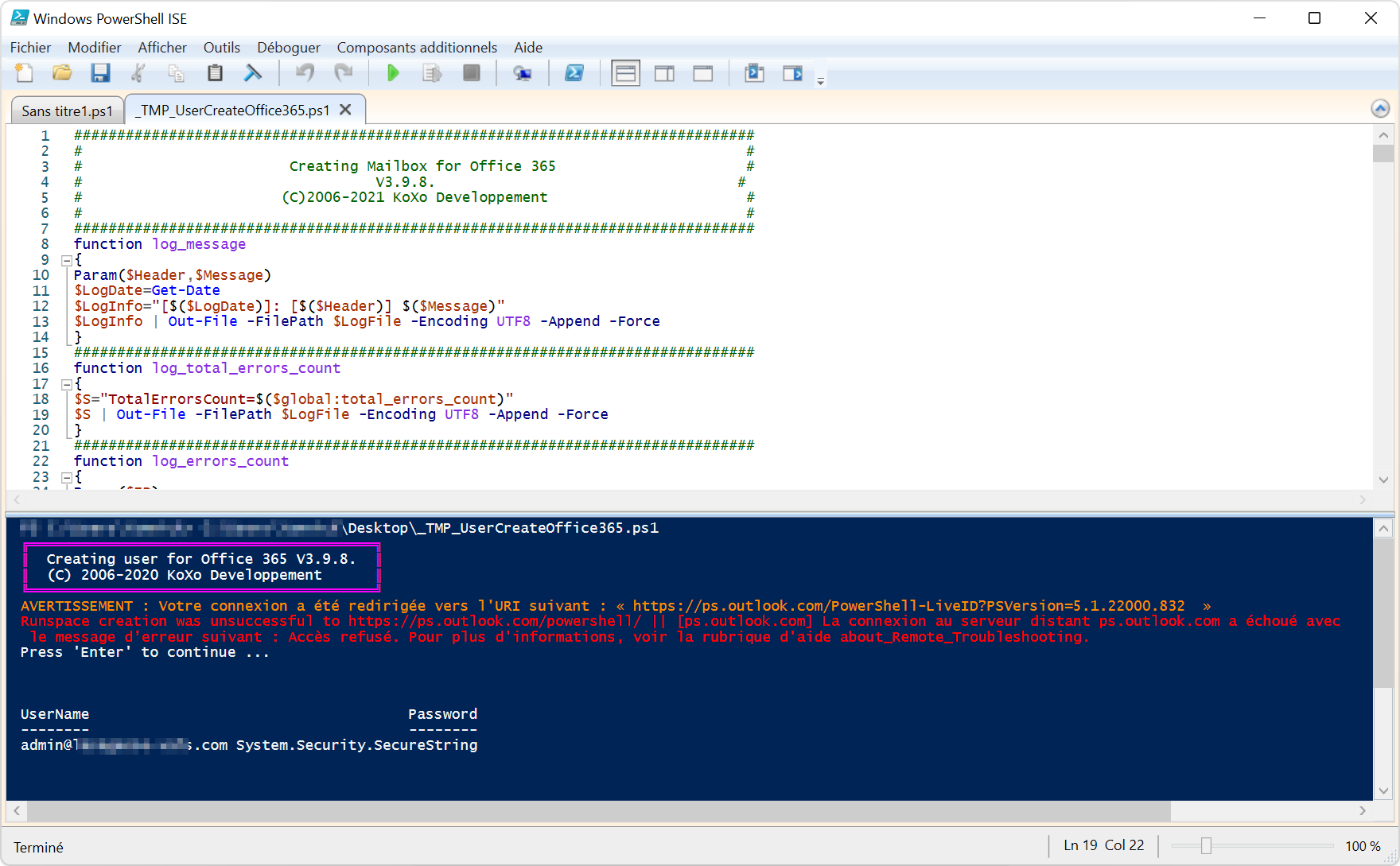Show script pane on the right
The width and height of the screenshot is (1400, 866).
pyautogui.click(x=664, y=73)
